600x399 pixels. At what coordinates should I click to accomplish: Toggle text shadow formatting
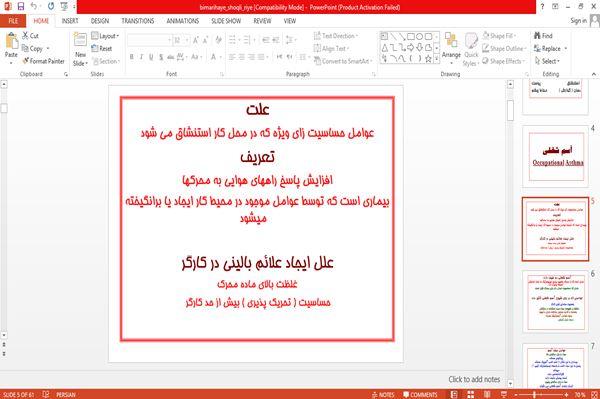point(161,57)
